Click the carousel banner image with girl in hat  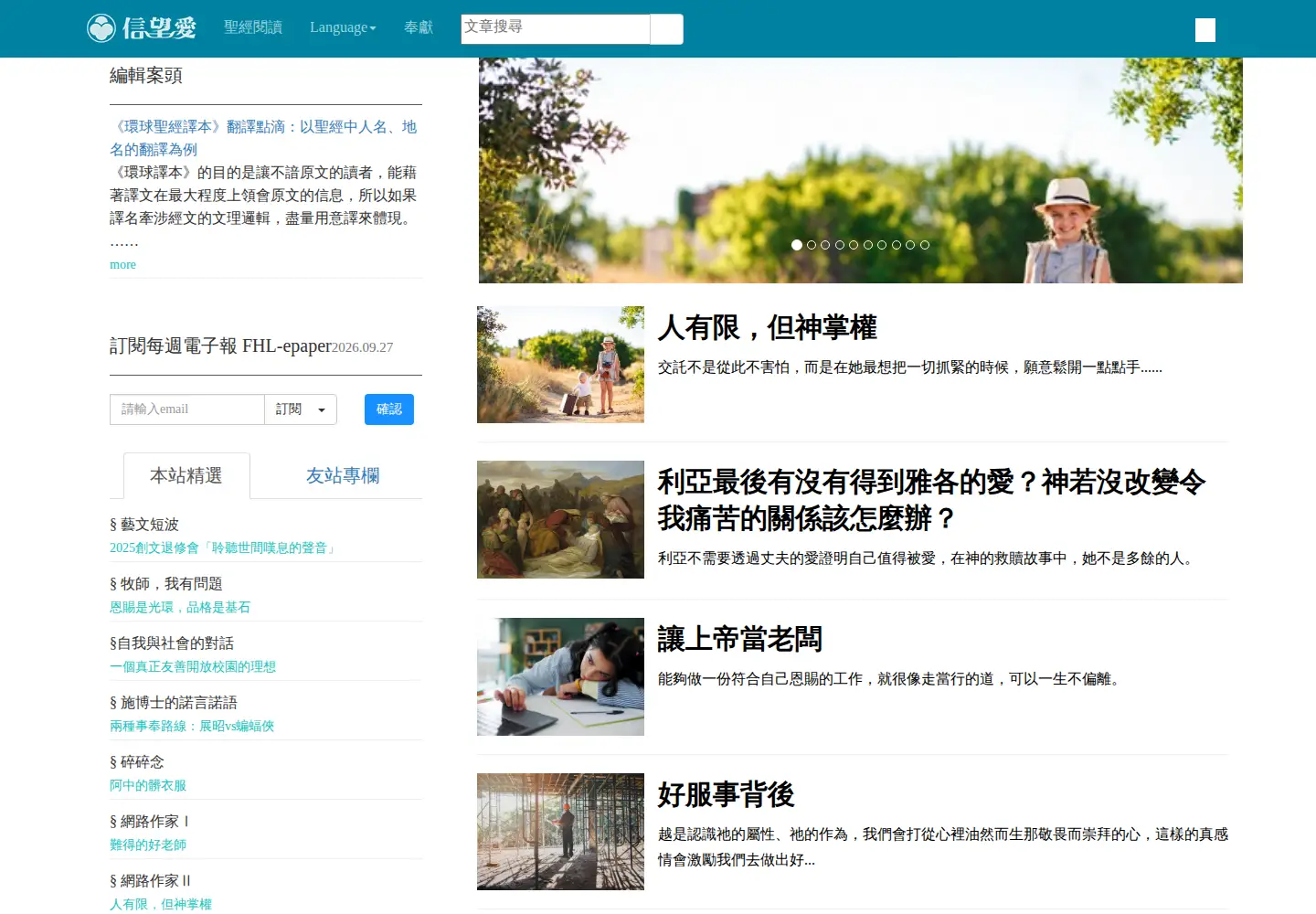pos(861,170)
